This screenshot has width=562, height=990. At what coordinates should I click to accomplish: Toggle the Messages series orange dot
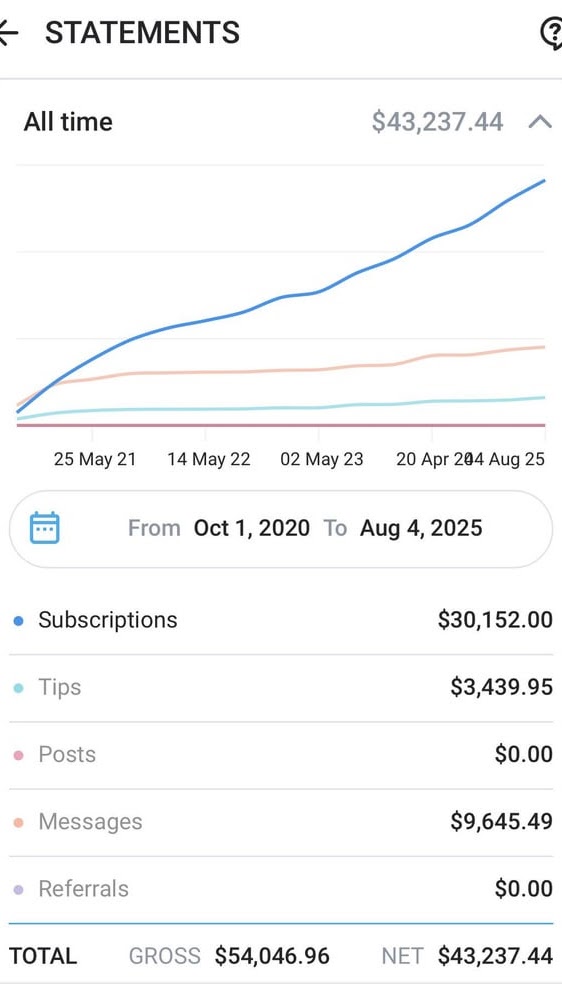(18, 823)
